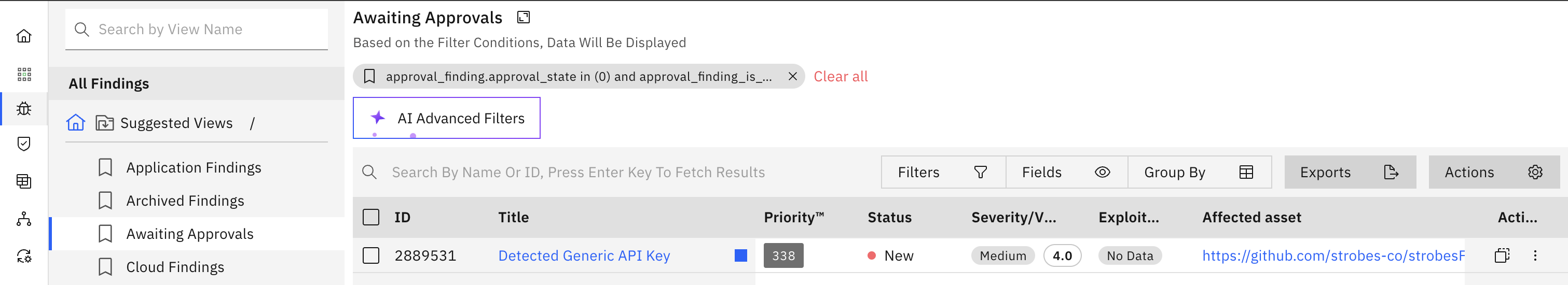Click the home icon in left rail
Image resolution: width=1568 pixels, height=285 pixels.
pyautogui.click(x=24, y=36)
